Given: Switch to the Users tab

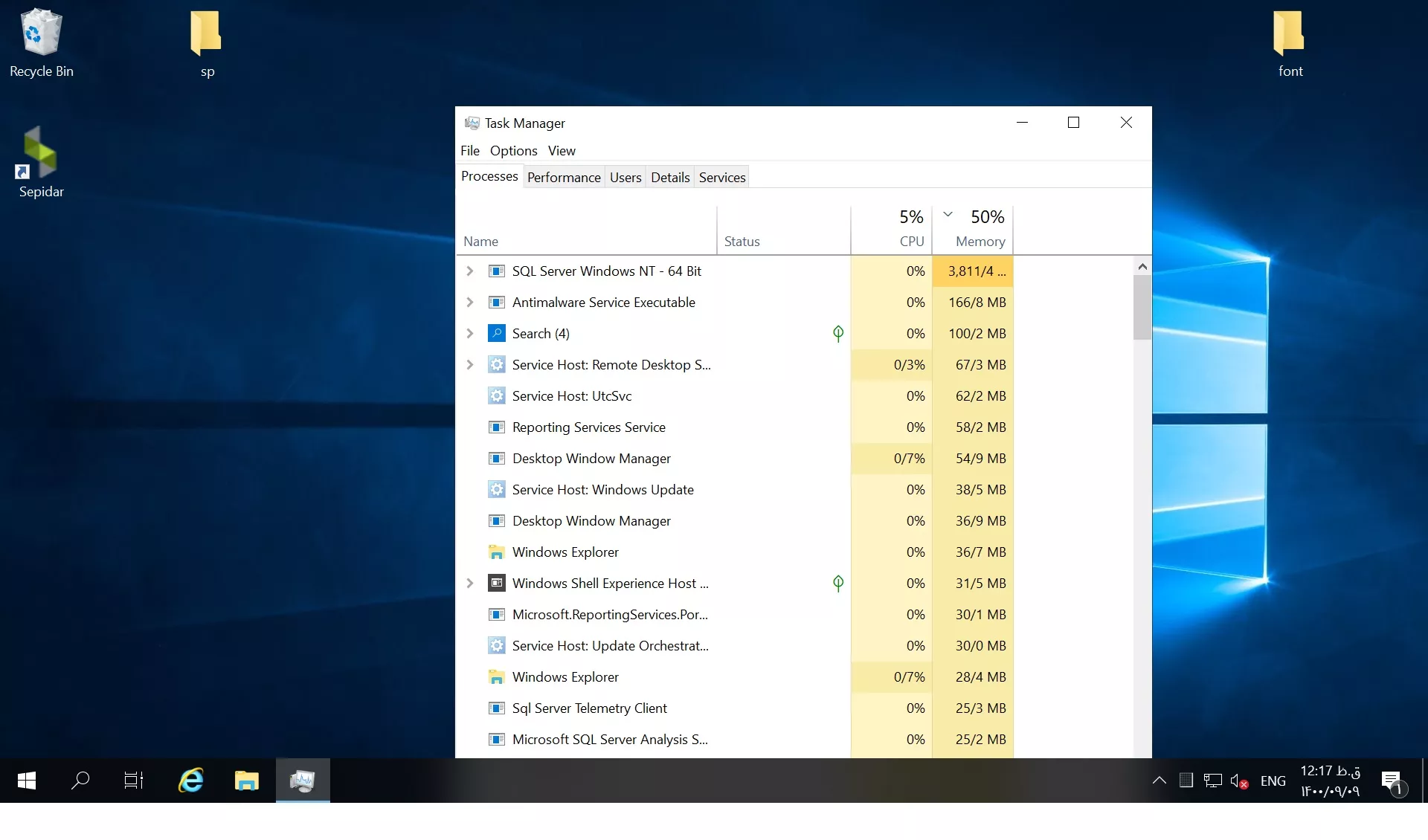Looking at the screenshot, I should pos(625,178).
